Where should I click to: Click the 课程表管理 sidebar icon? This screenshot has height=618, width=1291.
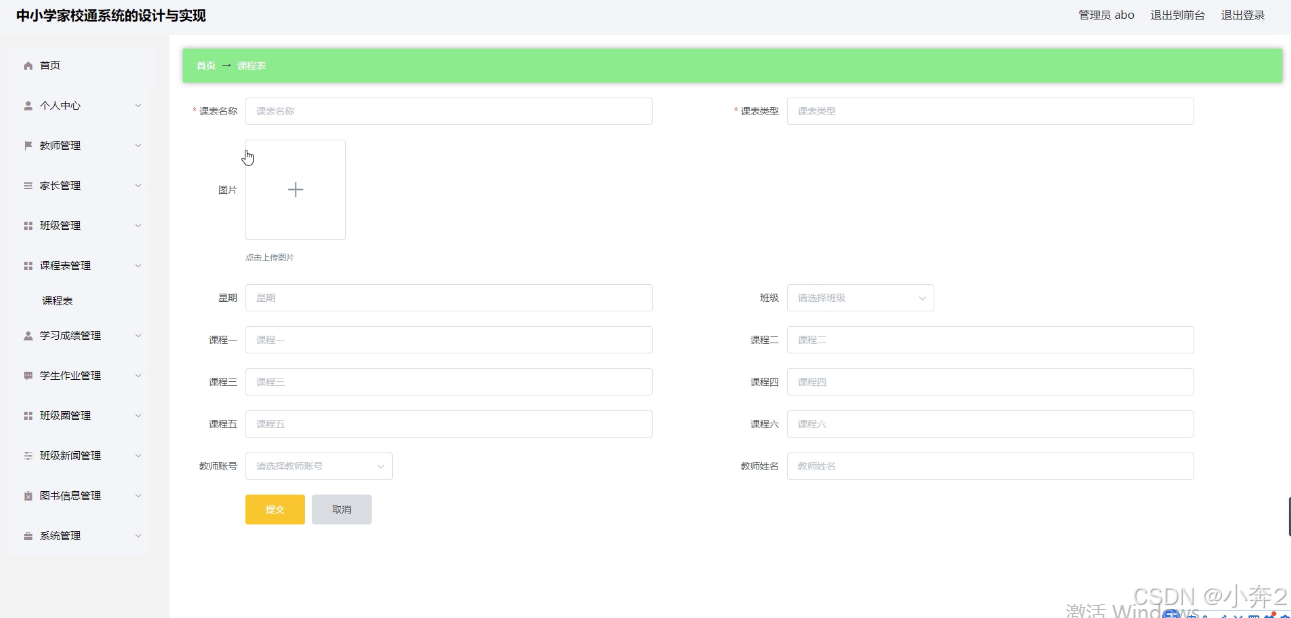point(27,265)
